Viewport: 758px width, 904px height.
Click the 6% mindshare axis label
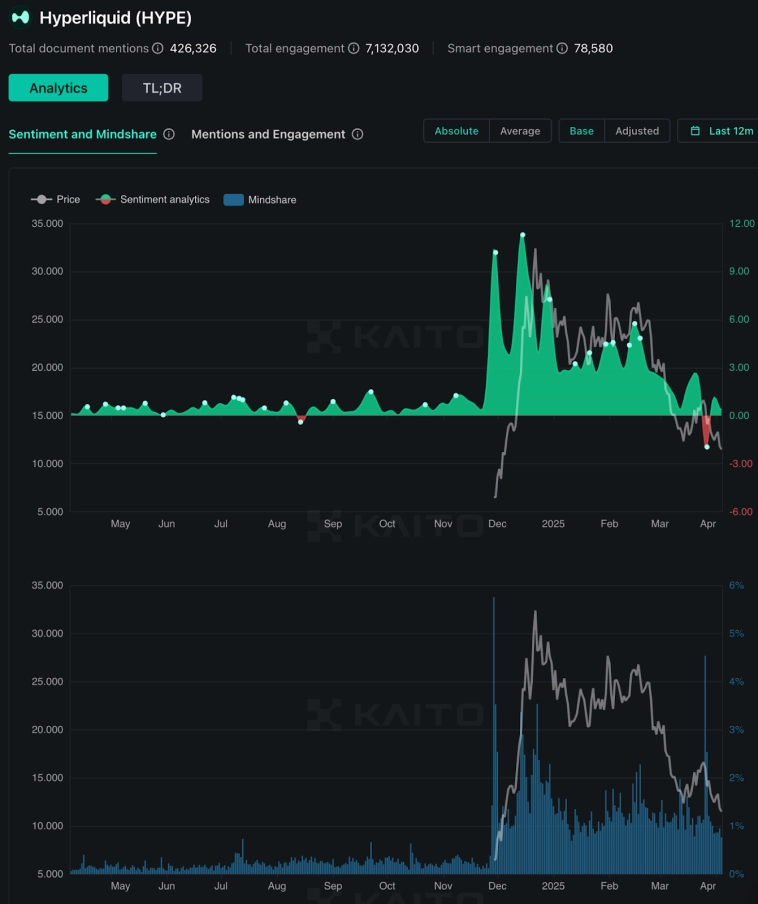[736, 585]
